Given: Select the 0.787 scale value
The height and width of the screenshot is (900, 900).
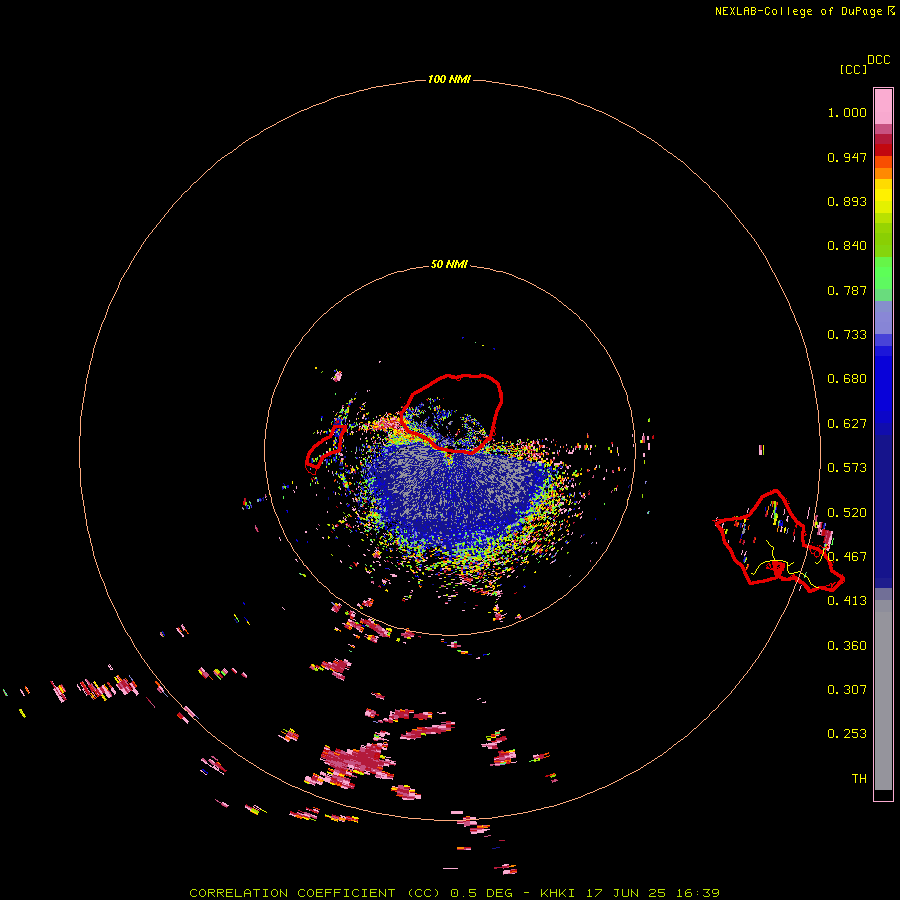Looking at the screenshot, I should click(847, 290).
